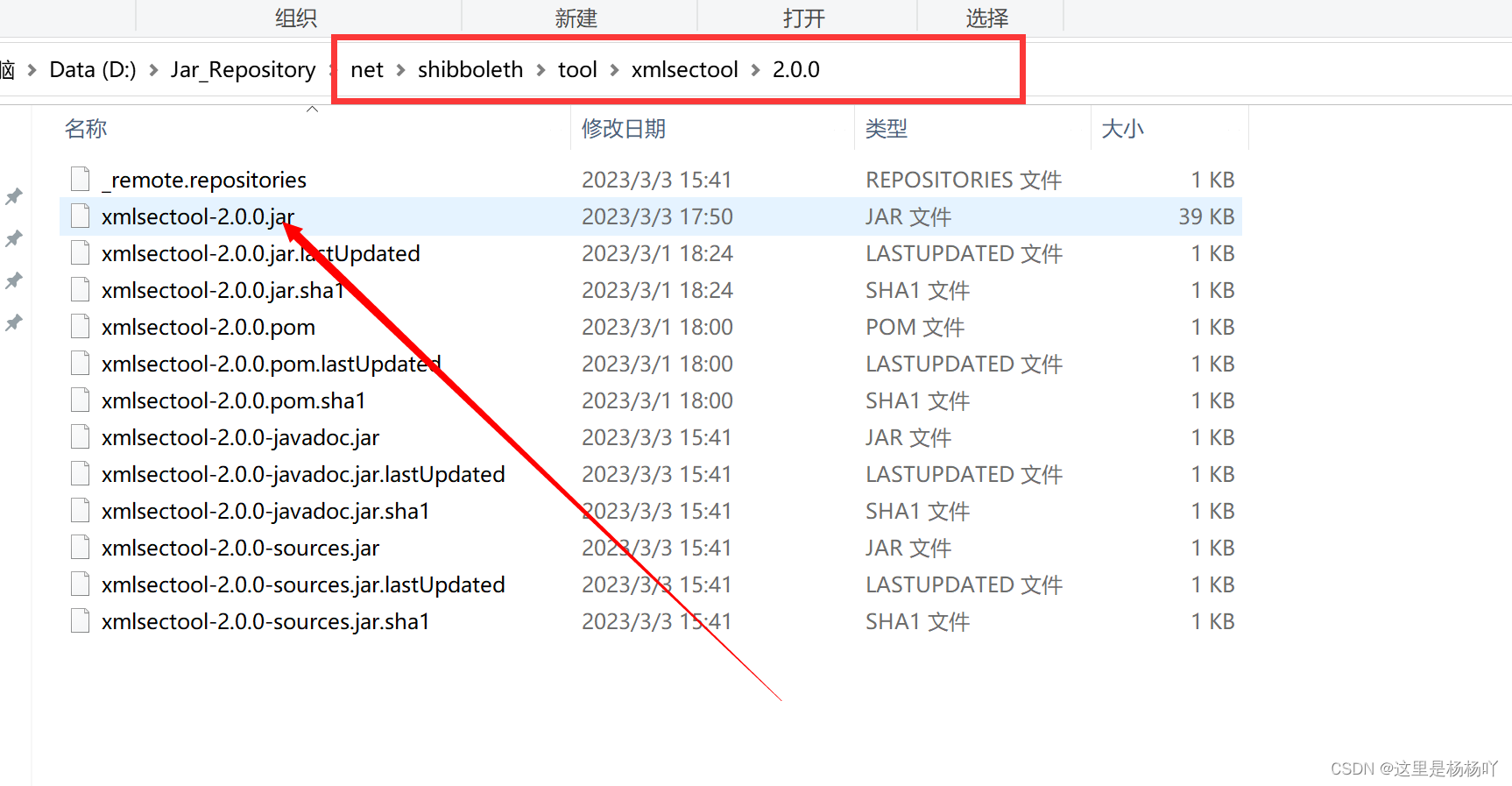Image resolution: width=1512 pixels, height=786 pixels.
Task: Go to Jar_Repository folder in the breadcrumb
Action: [x=243, y=70]
